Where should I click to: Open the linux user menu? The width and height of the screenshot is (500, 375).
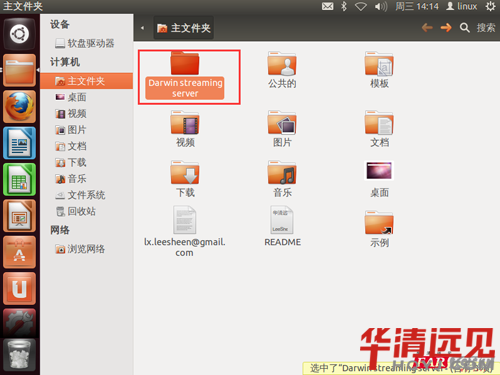pos(462,6)
